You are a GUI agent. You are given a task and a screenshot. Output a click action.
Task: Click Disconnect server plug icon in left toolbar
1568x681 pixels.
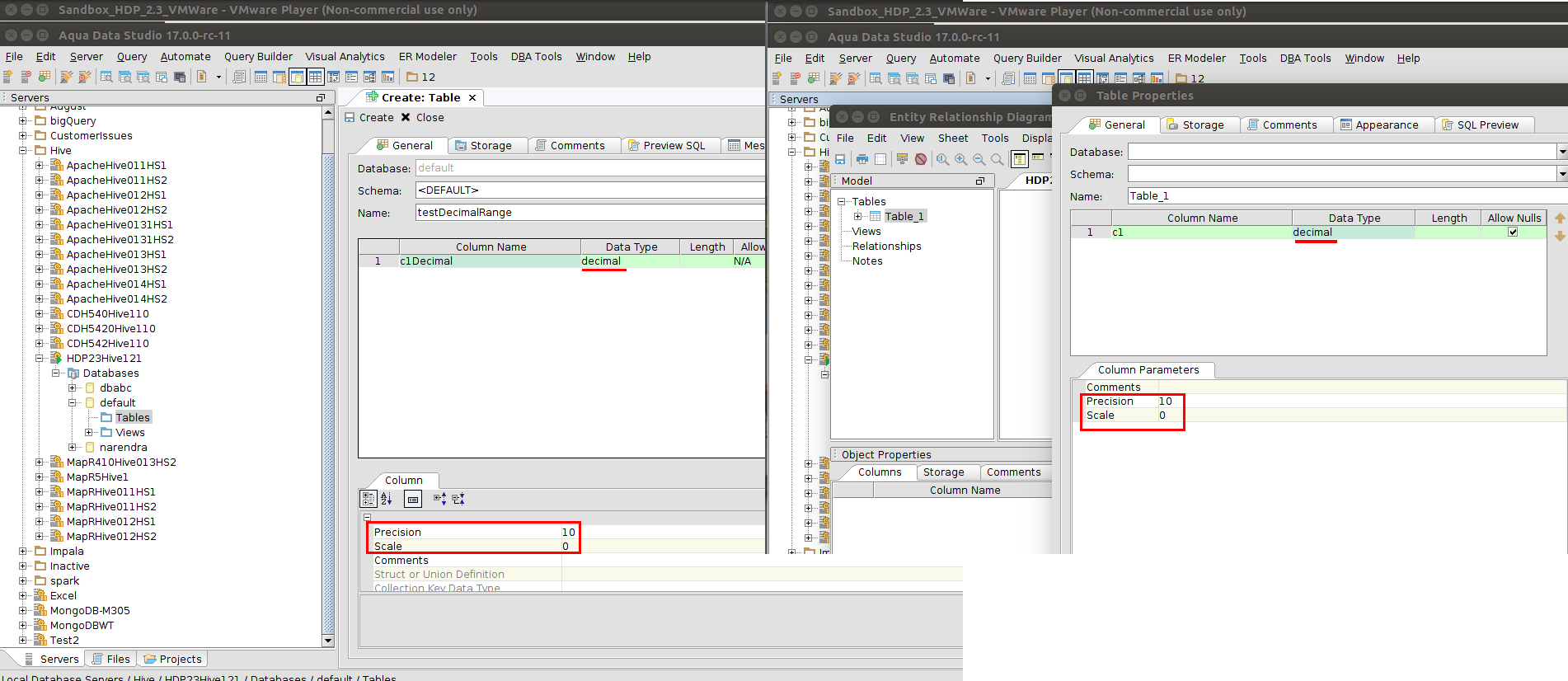[x=85, y=77]
